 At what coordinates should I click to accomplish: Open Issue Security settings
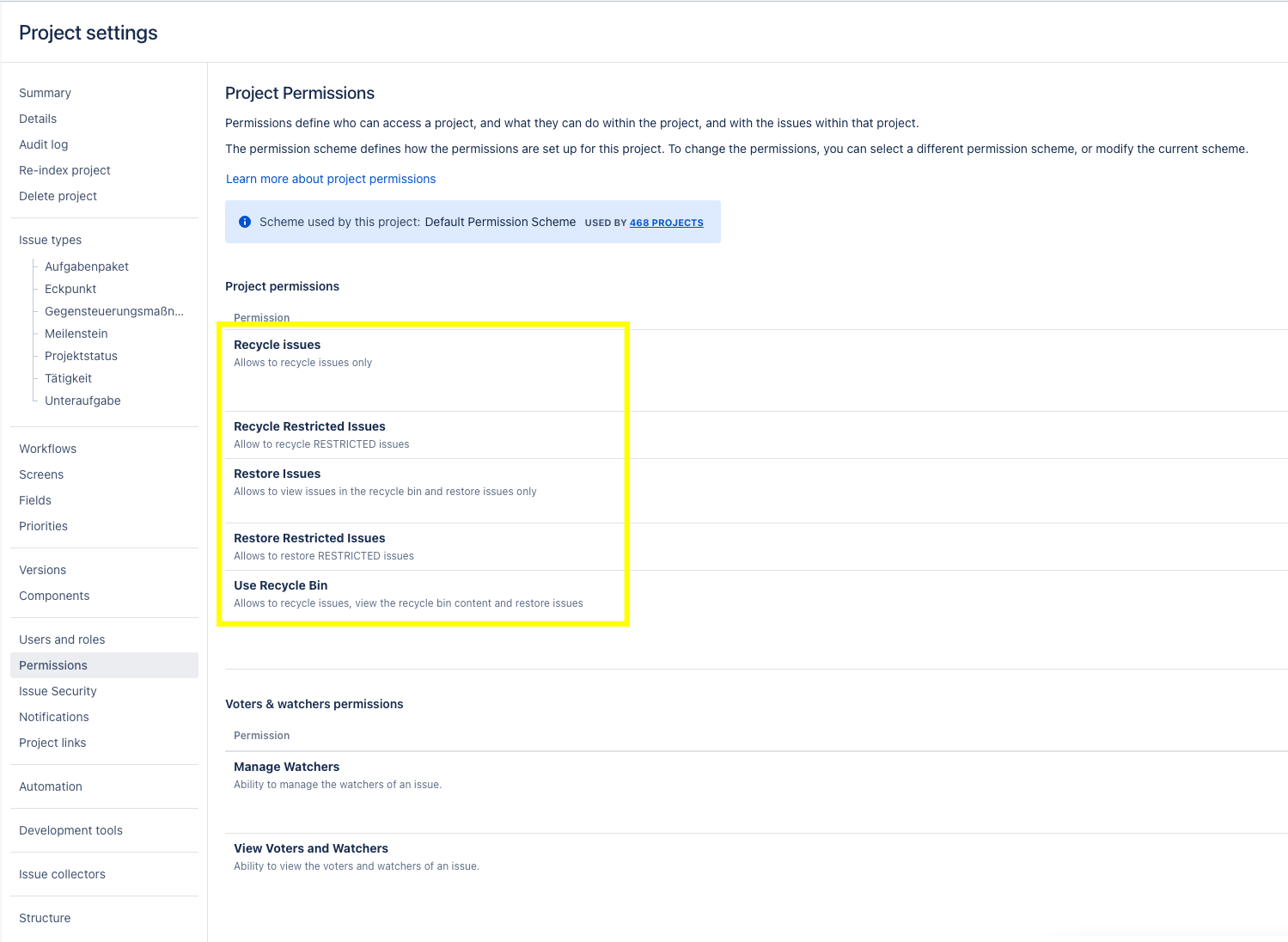coord(58,691)
